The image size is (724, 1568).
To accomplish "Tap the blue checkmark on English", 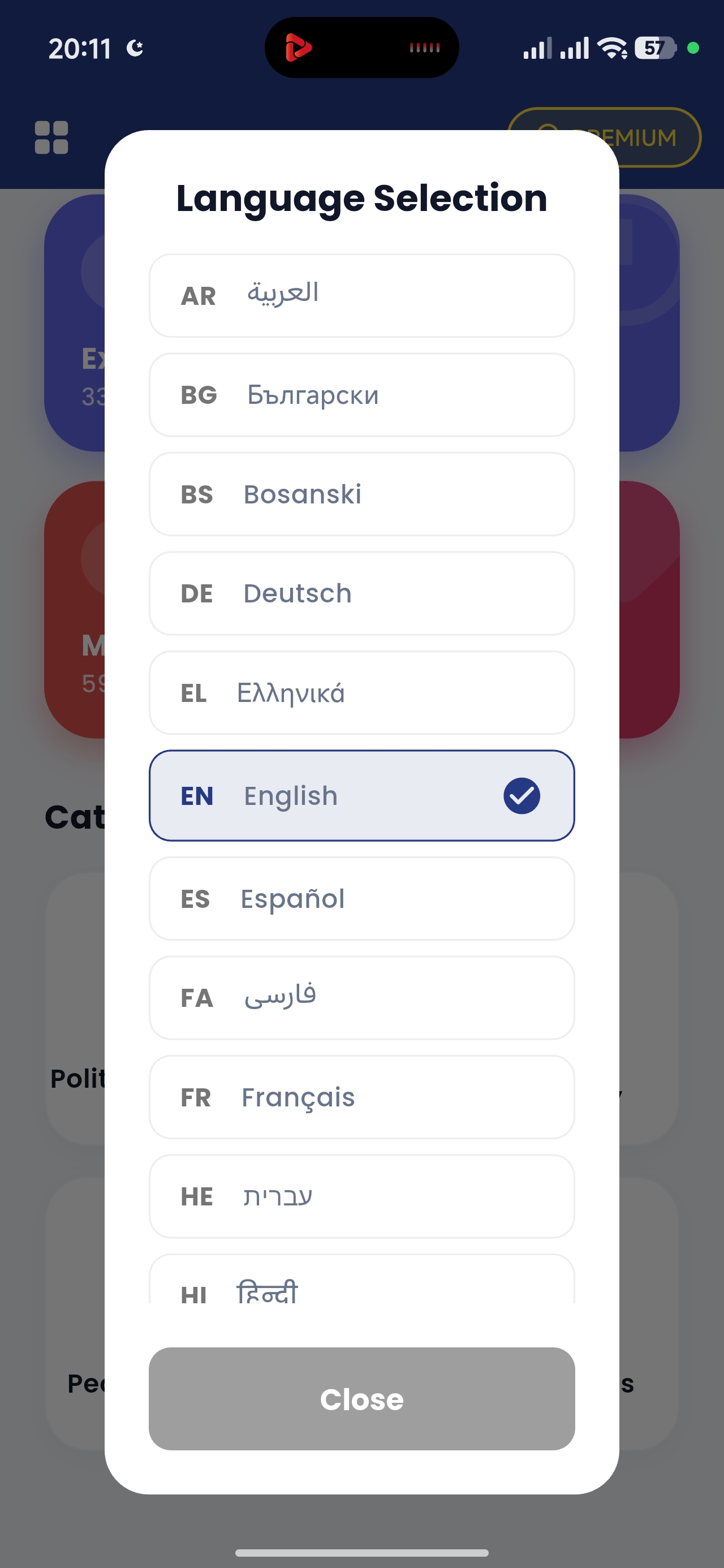I will 522,795.
